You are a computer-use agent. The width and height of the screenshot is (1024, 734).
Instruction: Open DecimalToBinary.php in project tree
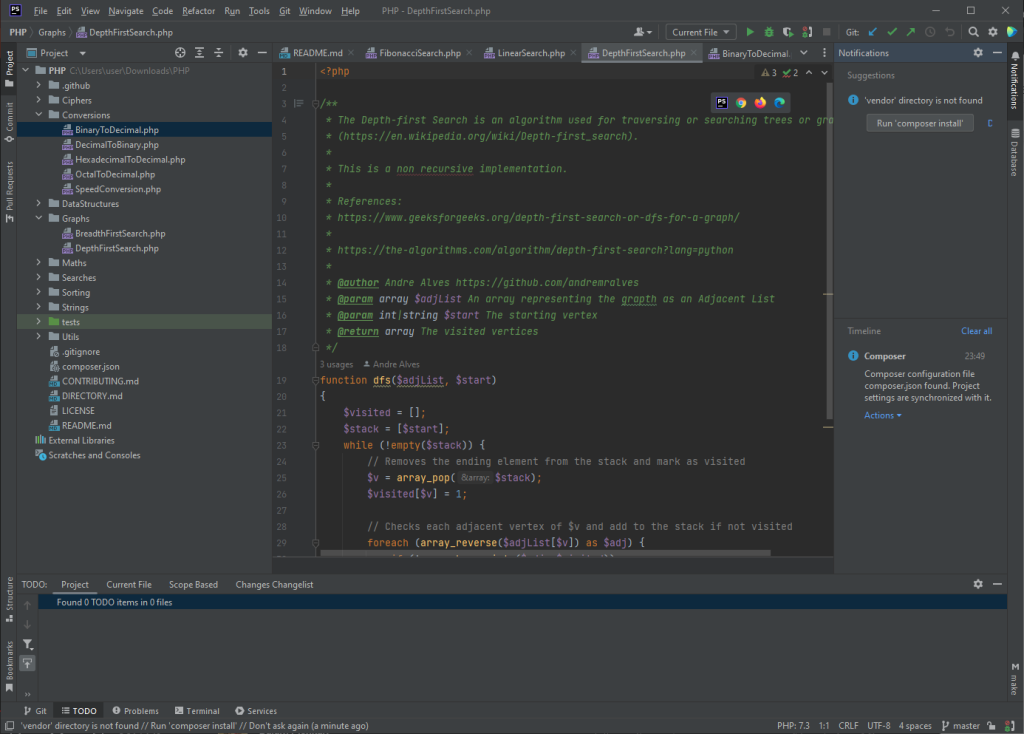point(116,145)
